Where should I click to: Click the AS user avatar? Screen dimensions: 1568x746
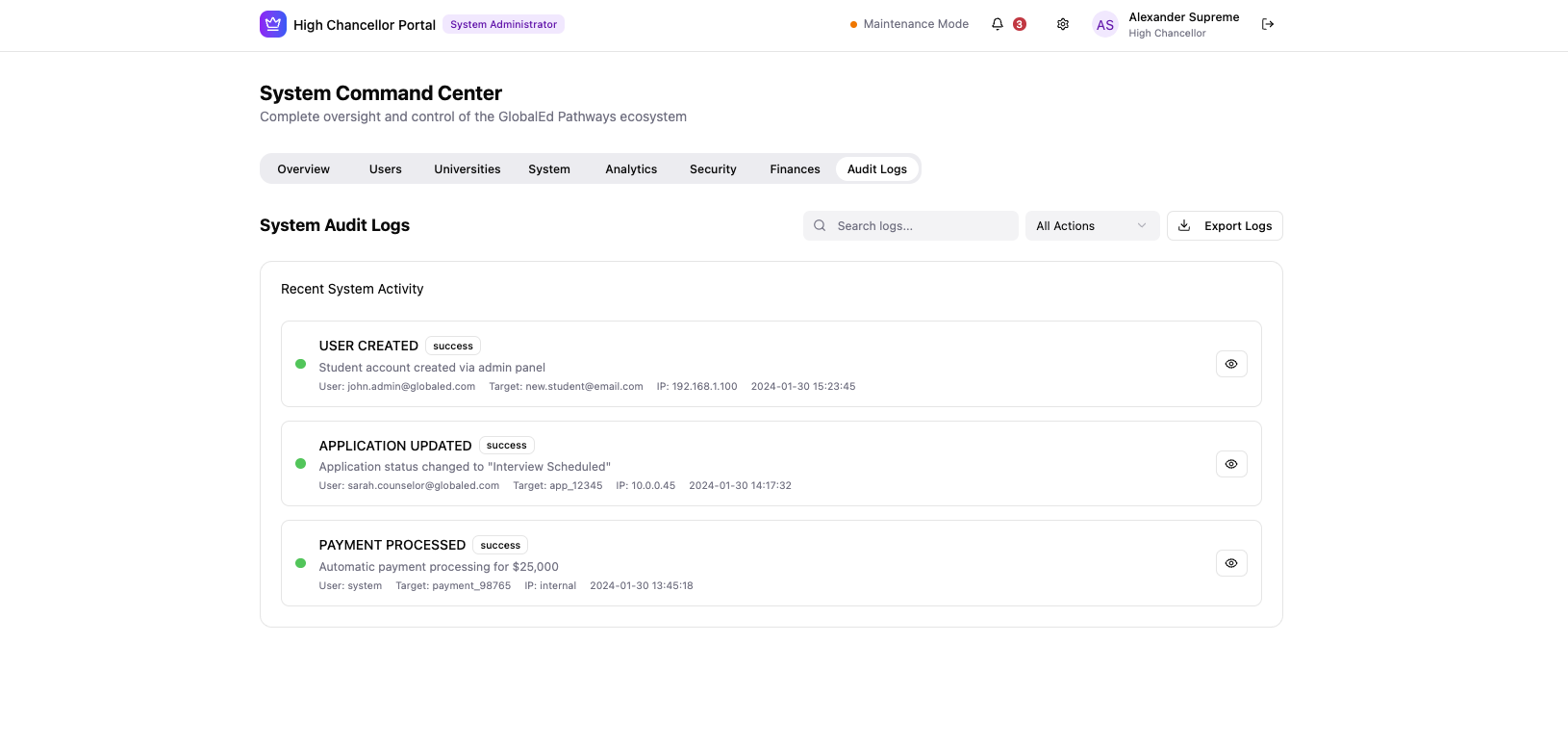click(1105, 25)
